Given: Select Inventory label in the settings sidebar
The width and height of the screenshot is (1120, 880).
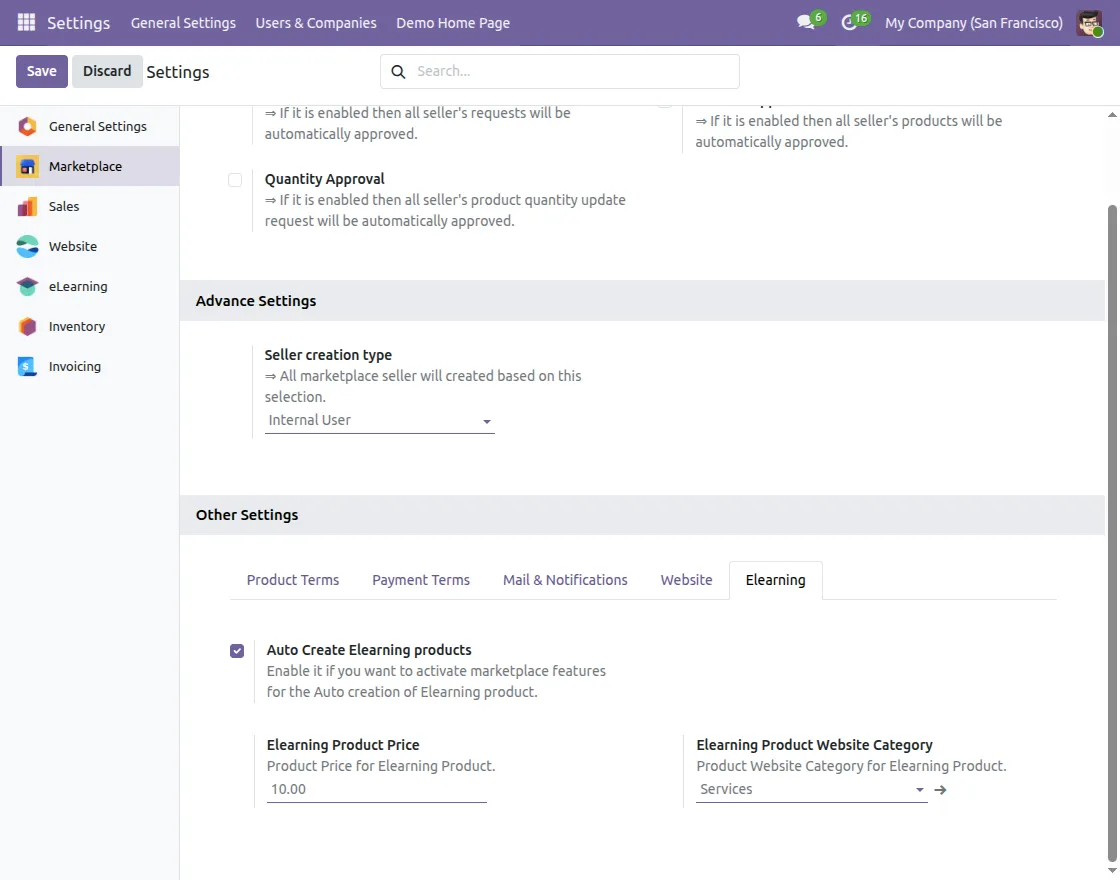Looking at the screenshot, I should [76, 326].
